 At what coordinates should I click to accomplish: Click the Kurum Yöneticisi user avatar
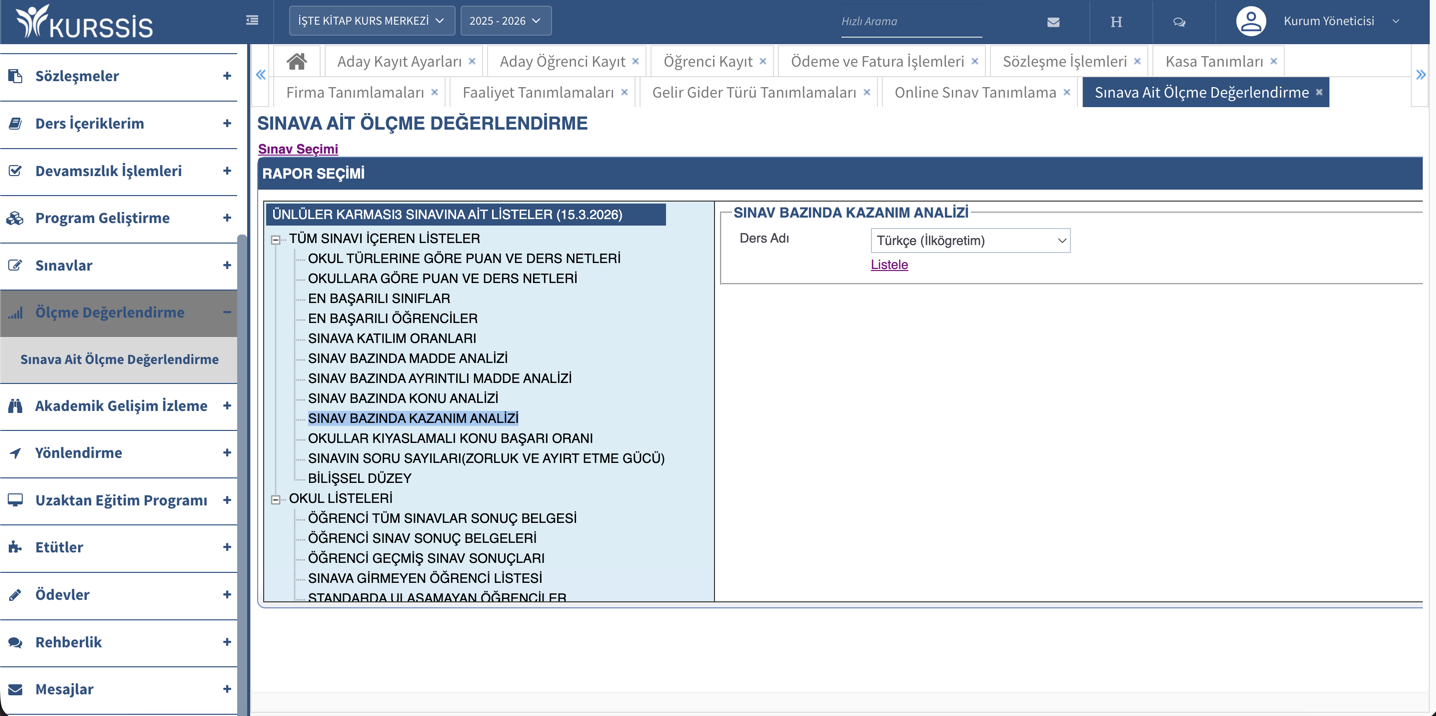click(1250, 21)
